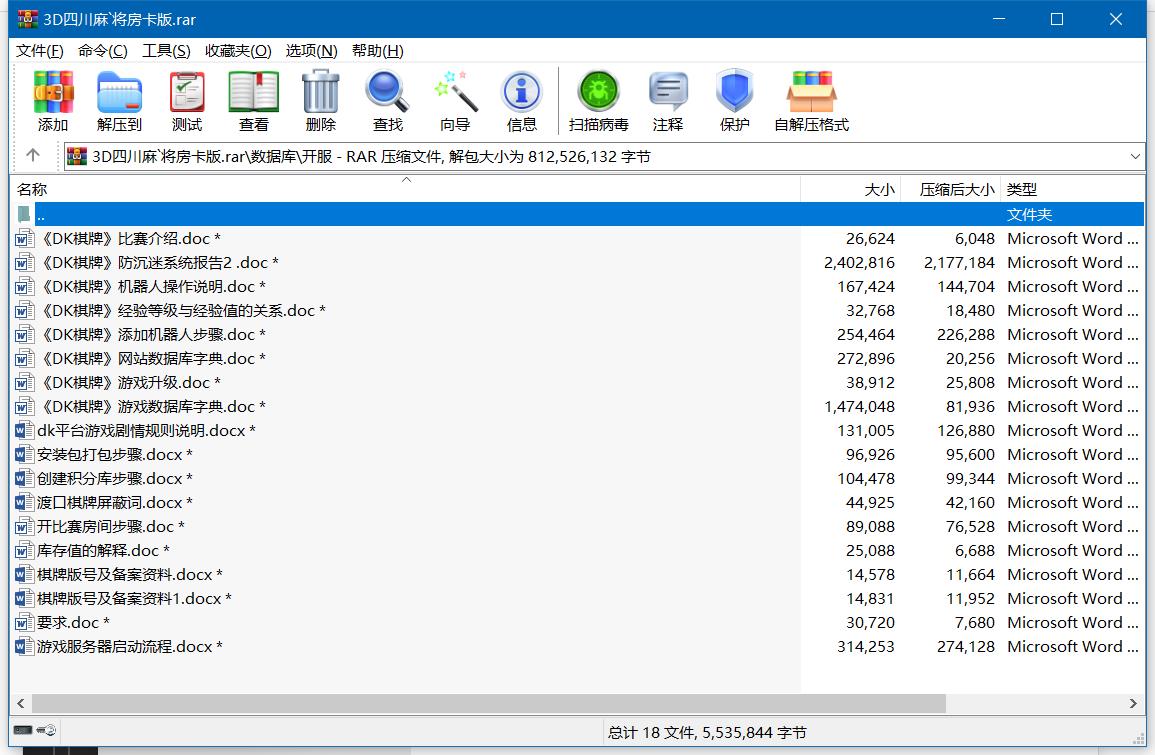1155x755 pixels.
Task: Click the up-folder navigation arrow
Action: coord(31,156)
